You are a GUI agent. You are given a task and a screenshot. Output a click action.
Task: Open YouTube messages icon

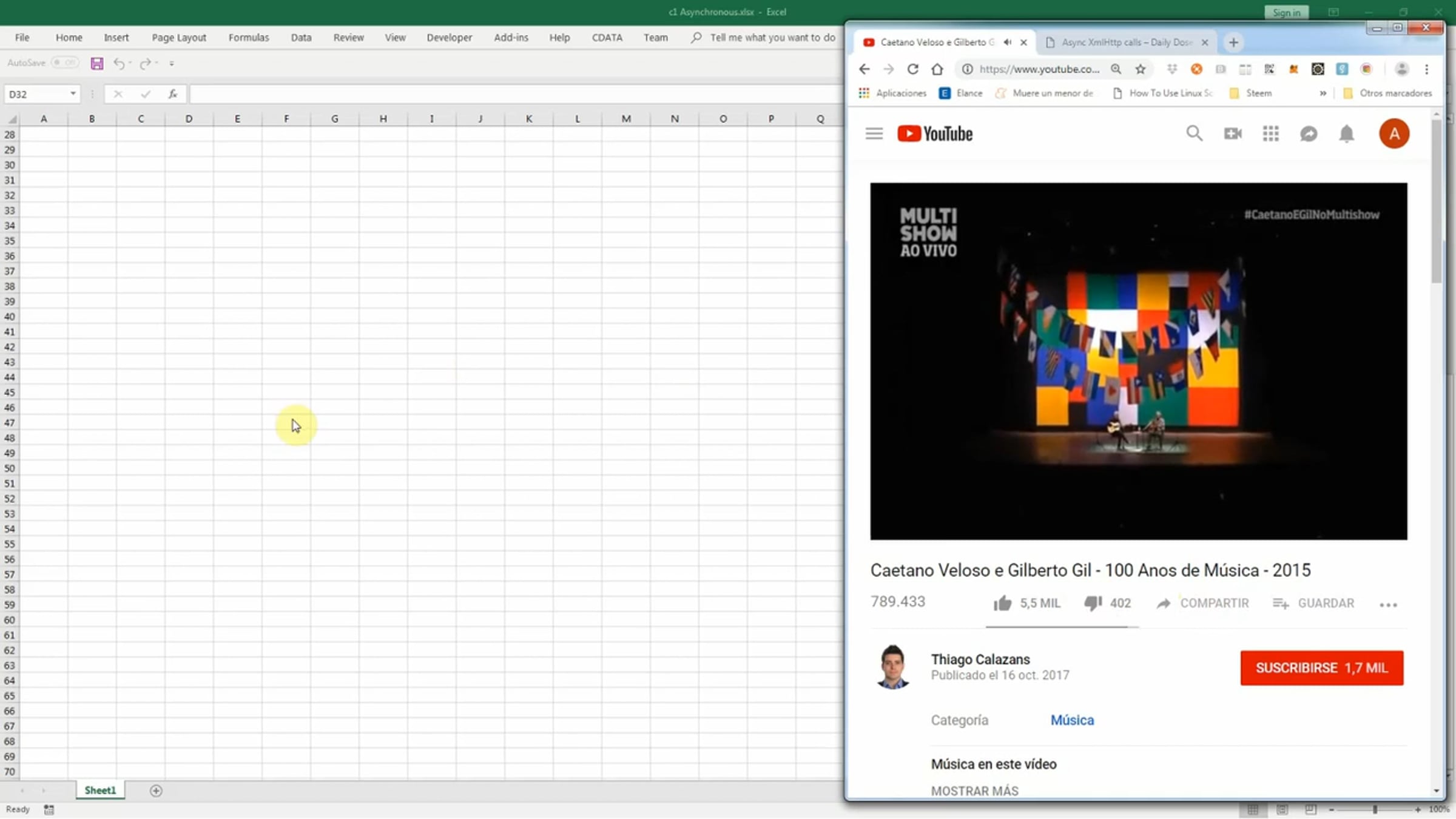[1309, 133]
